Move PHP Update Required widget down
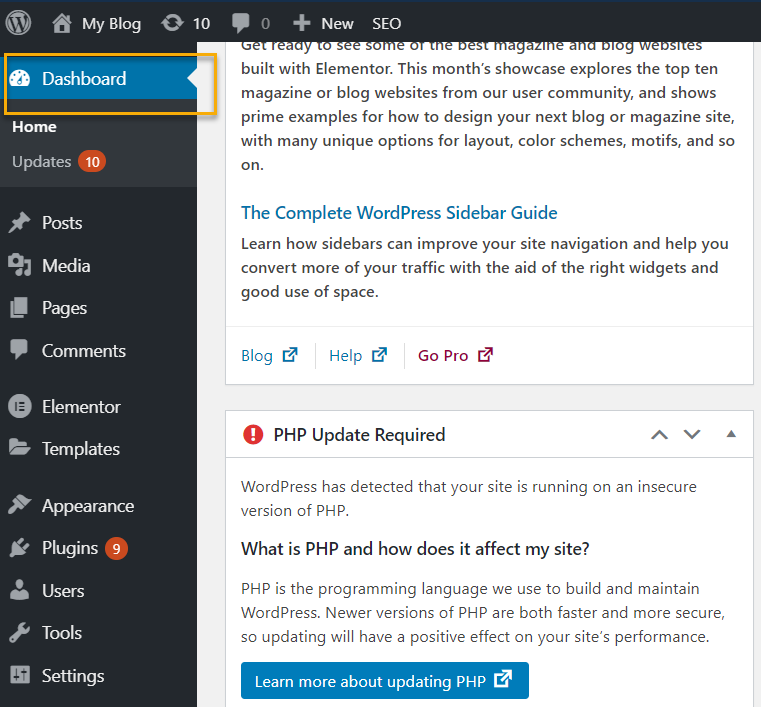The width and height of the screenshot is (761, 707). (x=692, y=434)
